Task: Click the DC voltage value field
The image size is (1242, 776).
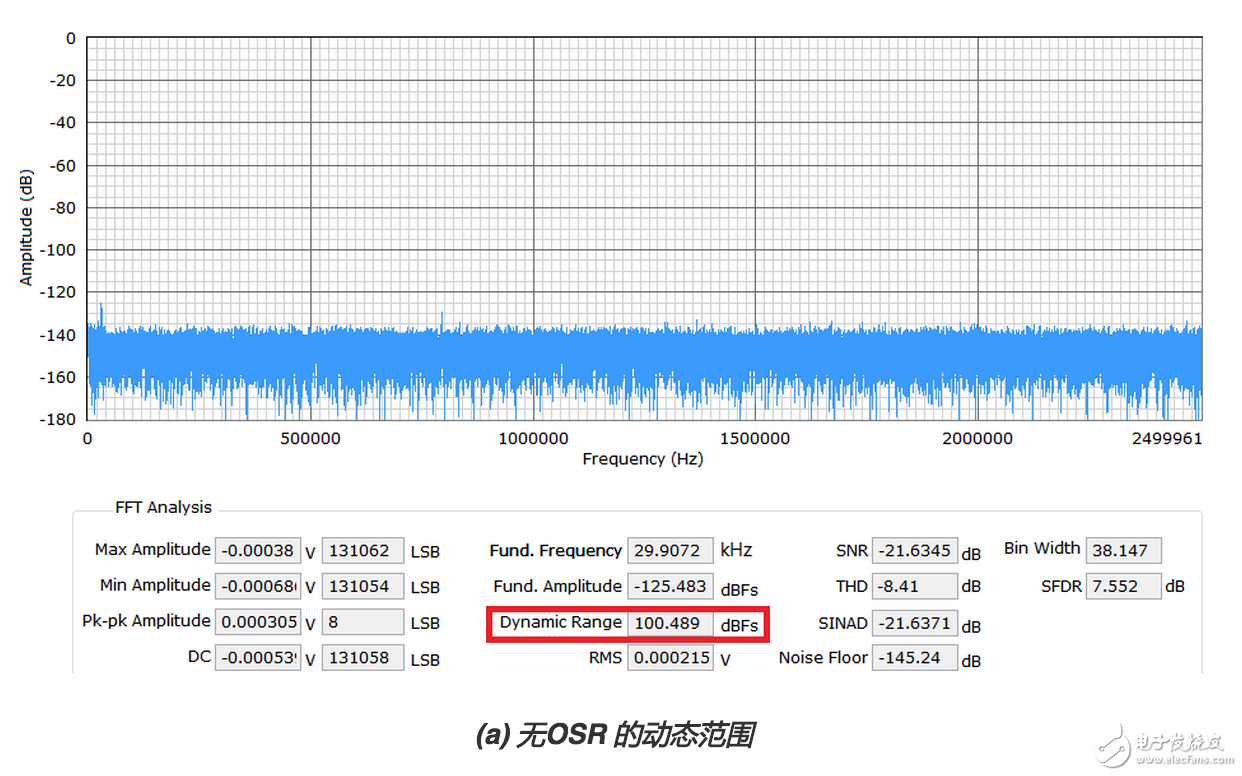Action: tap(258, 658)
